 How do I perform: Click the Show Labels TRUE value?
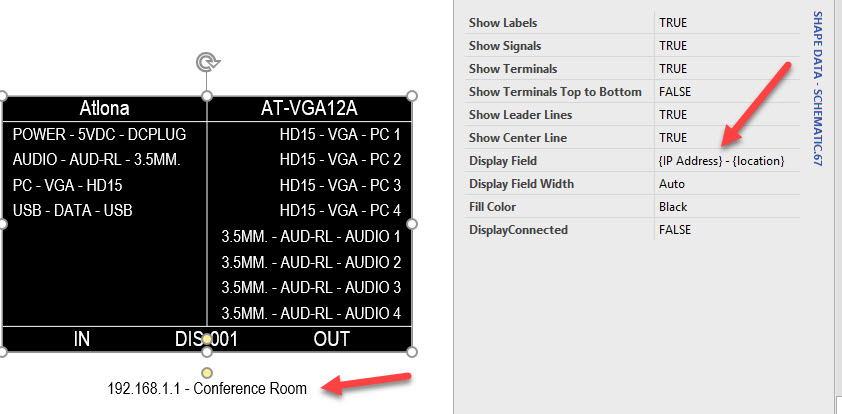point(673,23)
